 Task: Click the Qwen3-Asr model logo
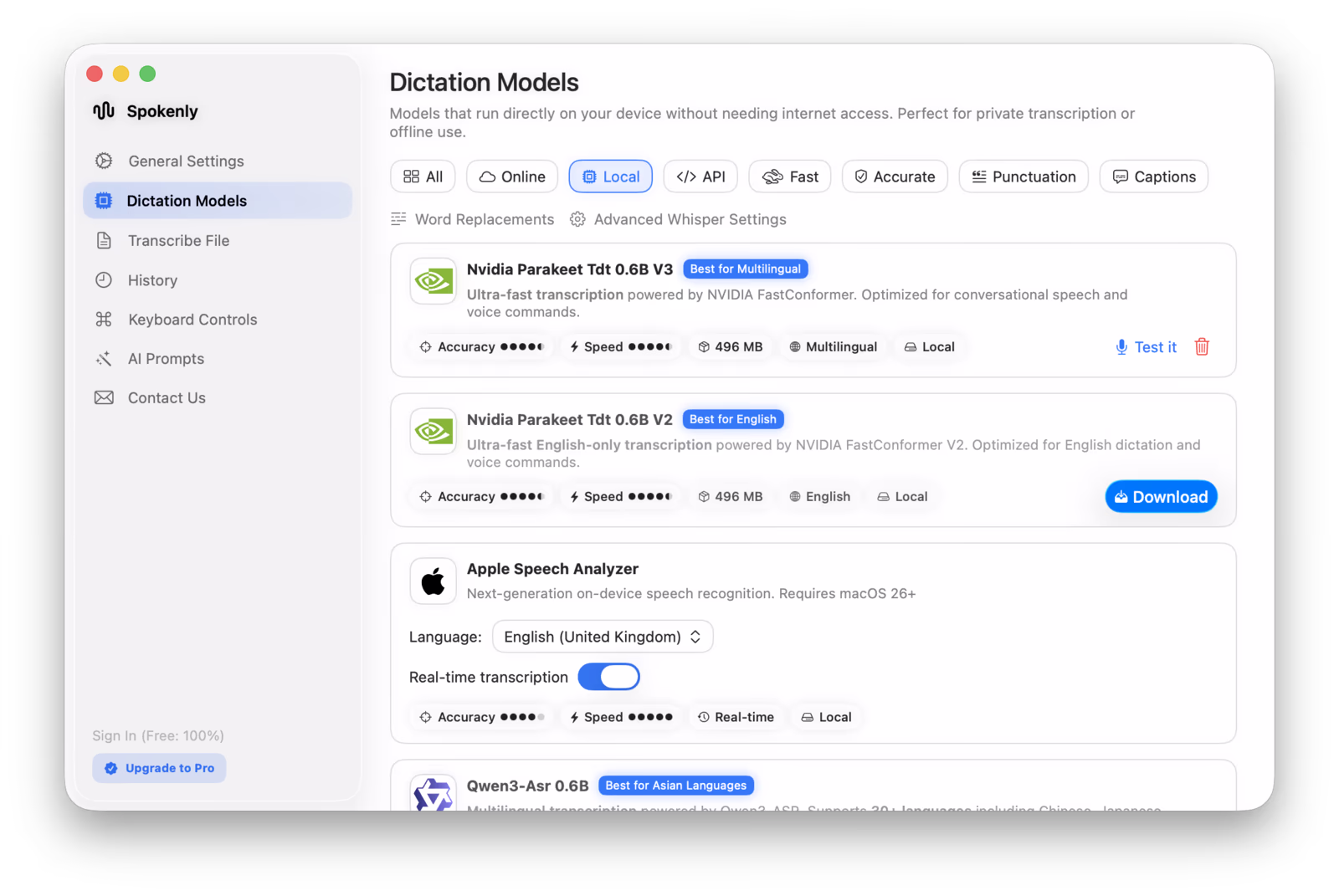433,793
